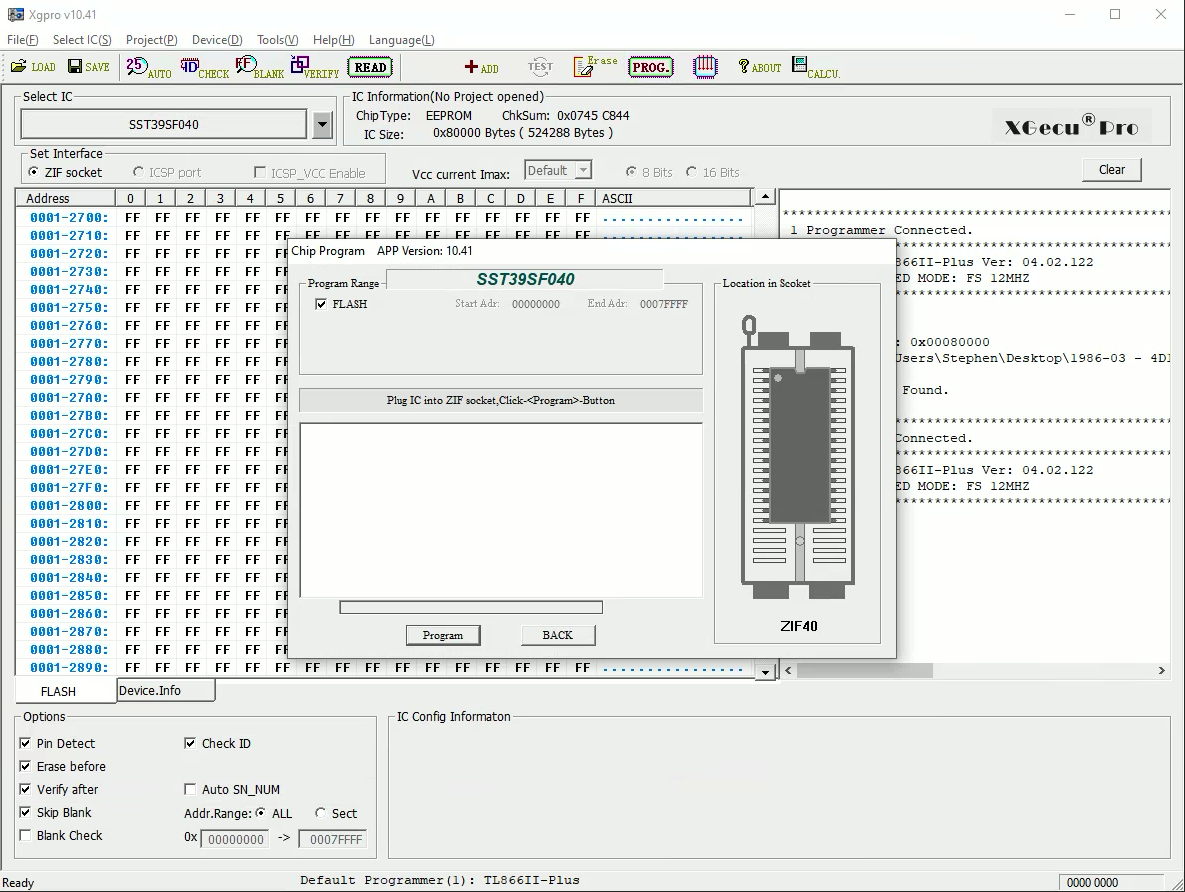Viewport: 1185px width, 892px height.
Task: Start programming via the PROG. toolbar icon
Action: [x=651, y=67]
